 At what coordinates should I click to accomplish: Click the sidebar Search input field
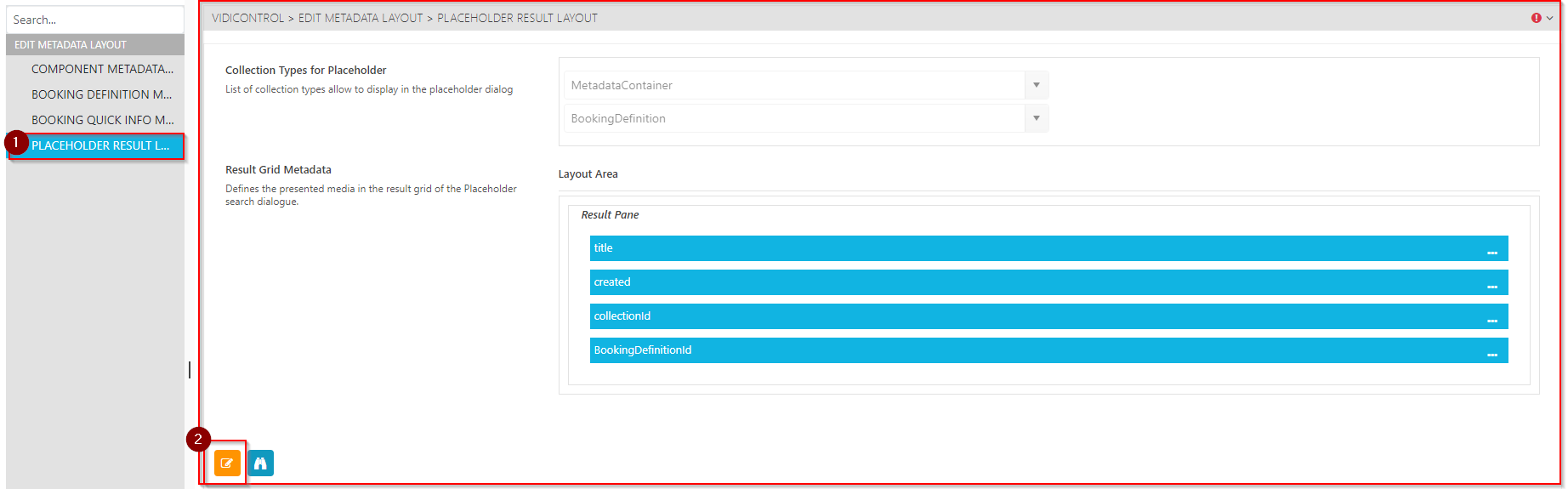(x=94, y=20)
